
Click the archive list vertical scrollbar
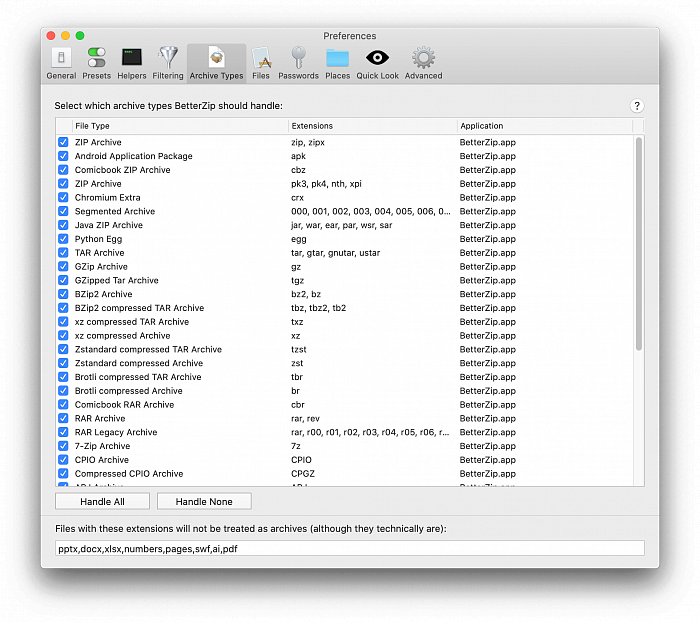tap(638, 244)
